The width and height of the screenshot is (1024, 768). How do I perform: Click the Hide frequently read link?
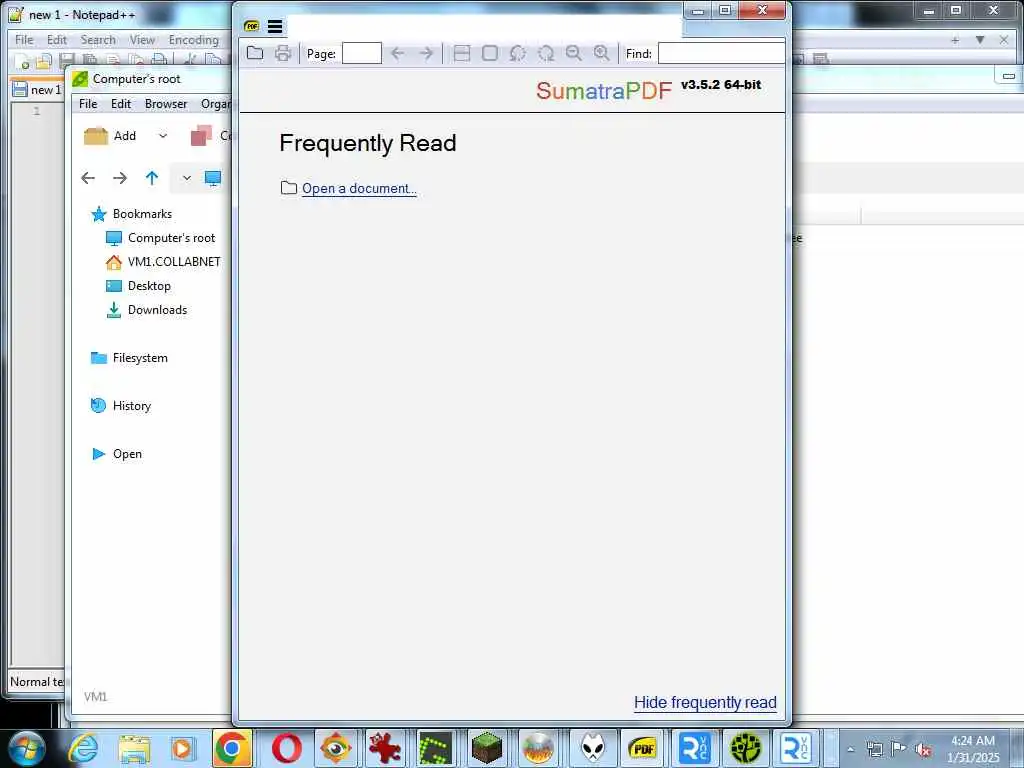click(705, 703)
